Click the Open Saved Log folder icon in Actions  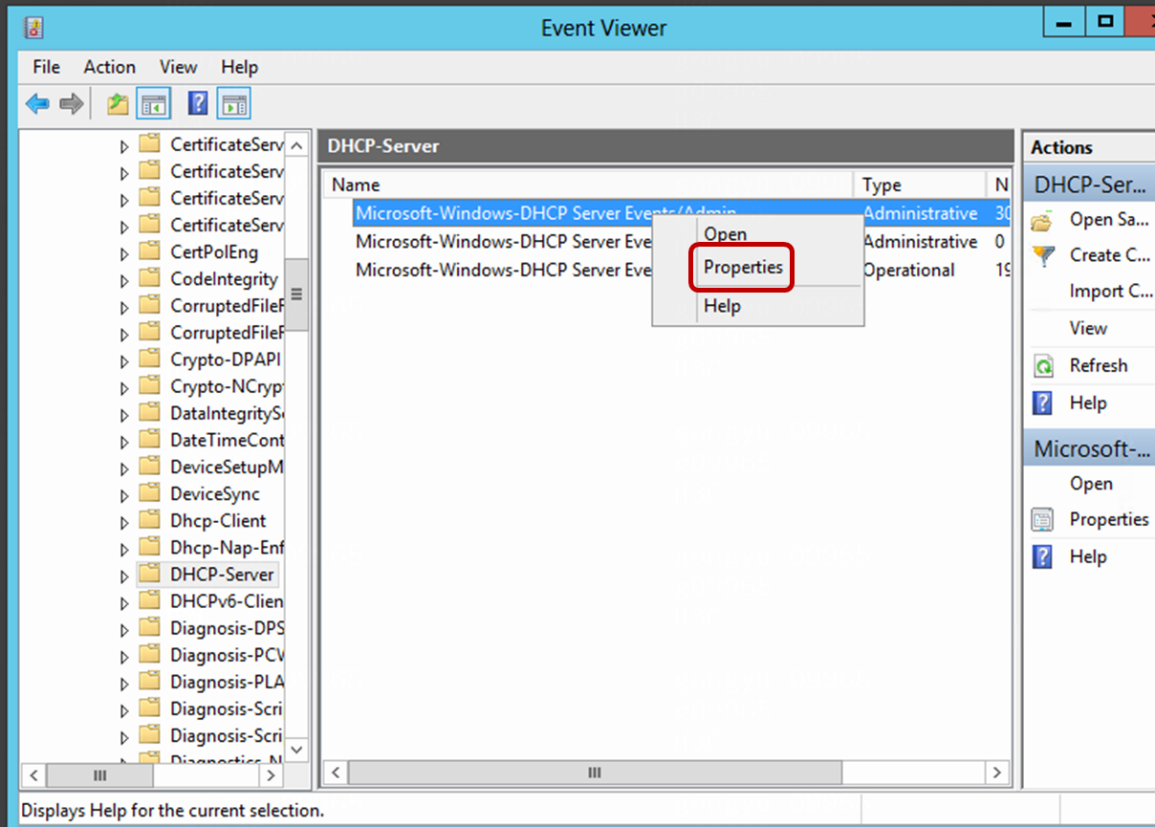pyautogui.click(x=1042, y=220)
